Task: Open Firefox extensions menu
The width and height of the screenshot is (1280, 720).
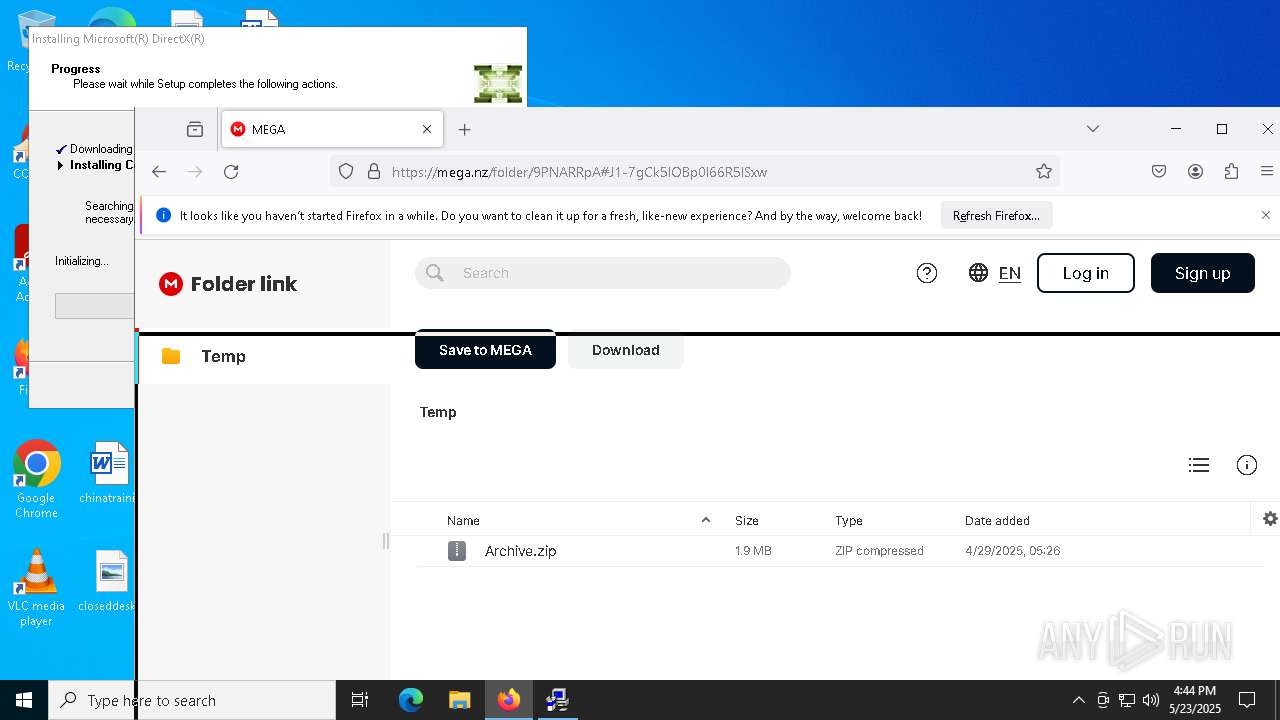Action: coord(1231,172)
